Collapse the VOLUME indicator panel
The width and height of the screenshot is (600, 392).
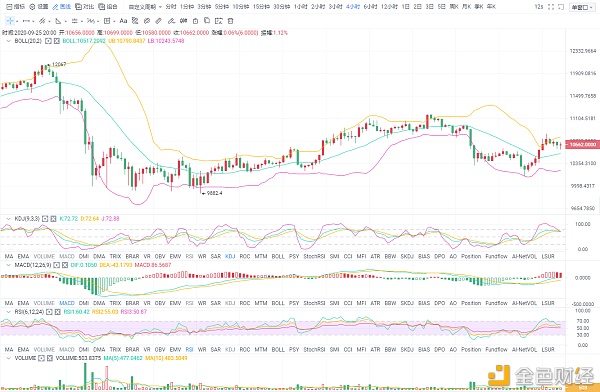pos(8,358)
